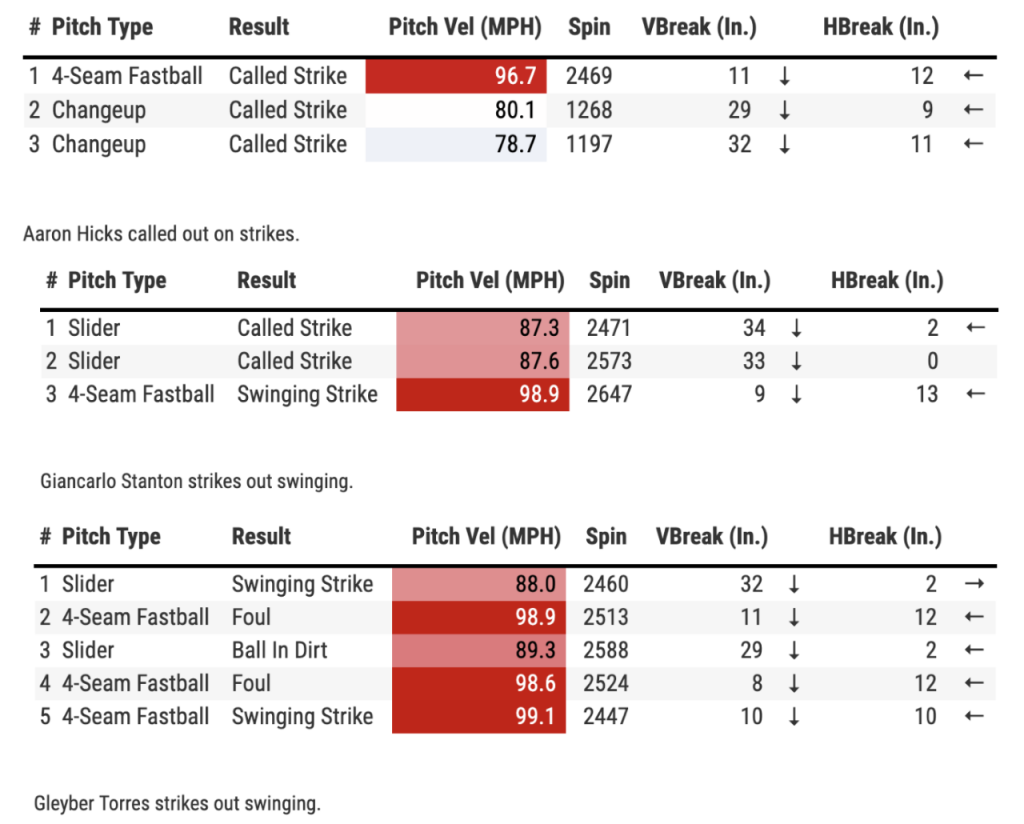Click the down arrow beside VBreak 34
This screenshot has width=1024, height=824.
[x=796, y=328]
